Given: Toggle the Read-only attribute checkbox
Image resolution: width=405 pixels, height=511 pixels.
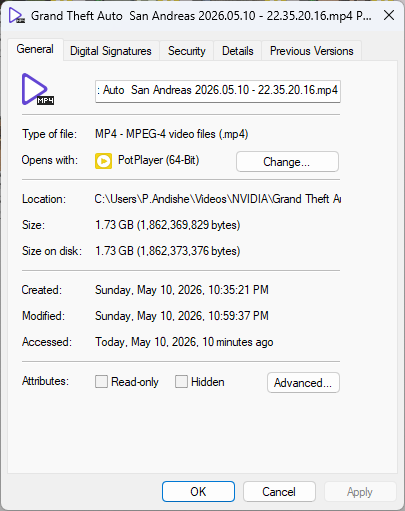Looking at the screenshot, I should pos(101,382).
